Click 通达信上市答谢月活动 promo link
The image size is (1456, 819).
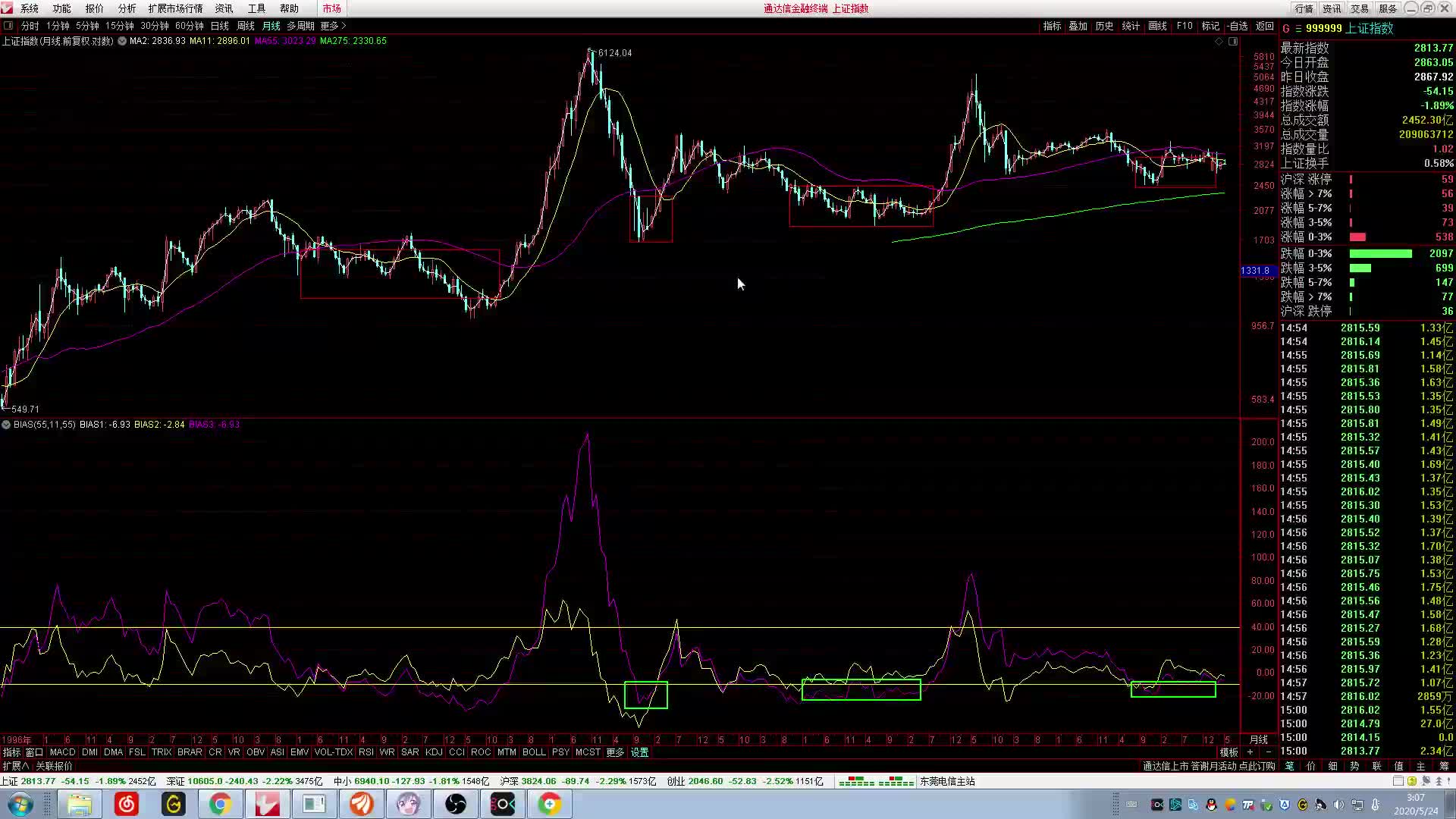click(1209, 767)
